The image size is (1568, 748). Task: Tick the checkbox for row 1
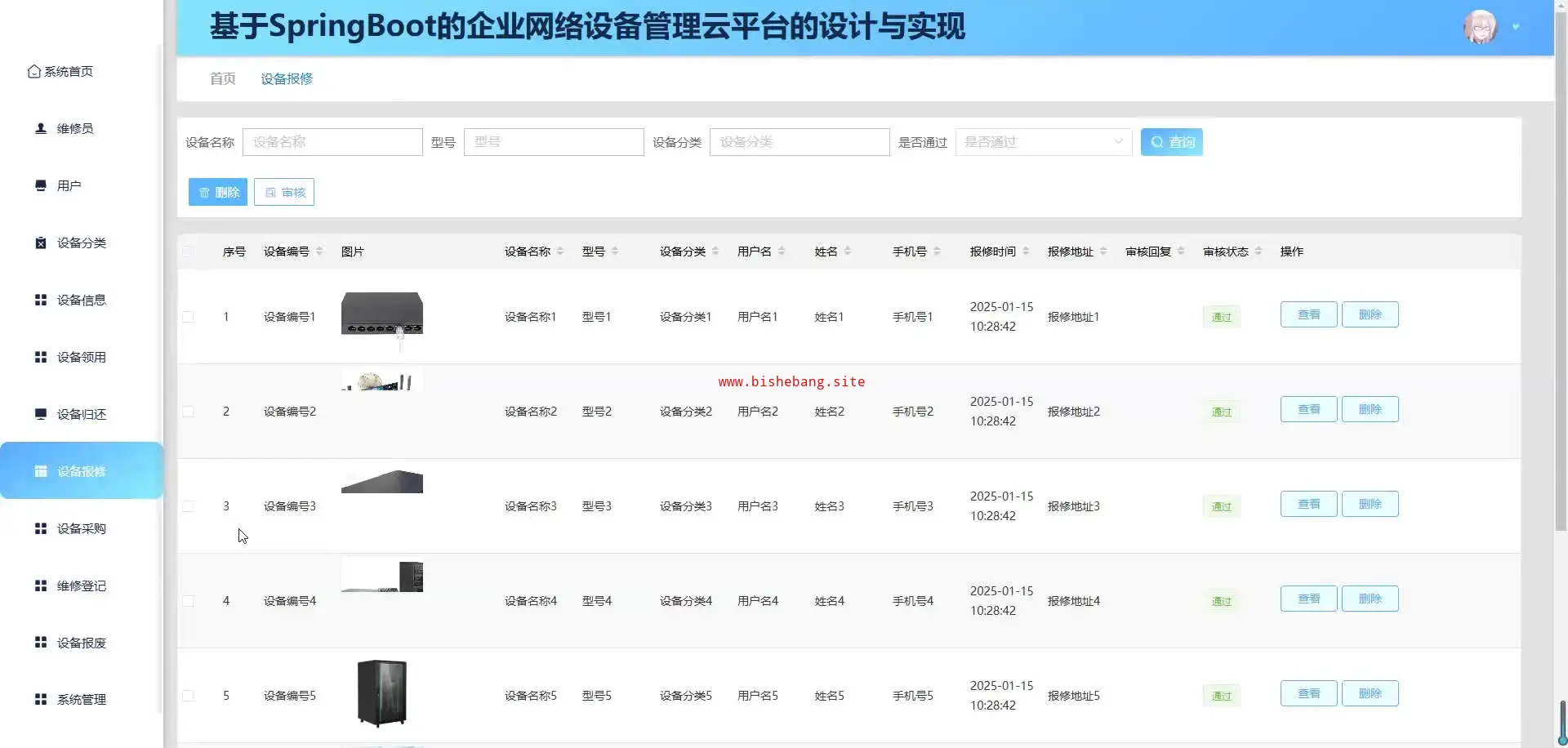coord(189,317)
